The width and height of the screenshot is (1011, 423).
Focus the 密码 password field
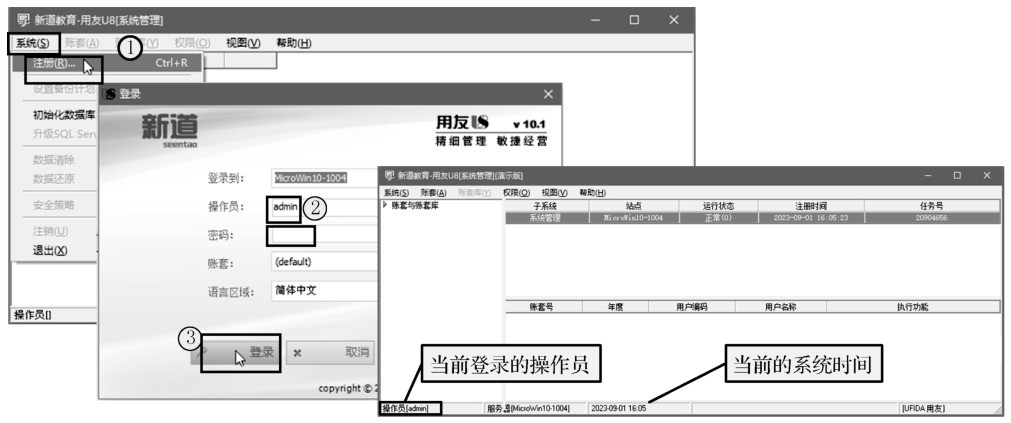click(322, 236)
